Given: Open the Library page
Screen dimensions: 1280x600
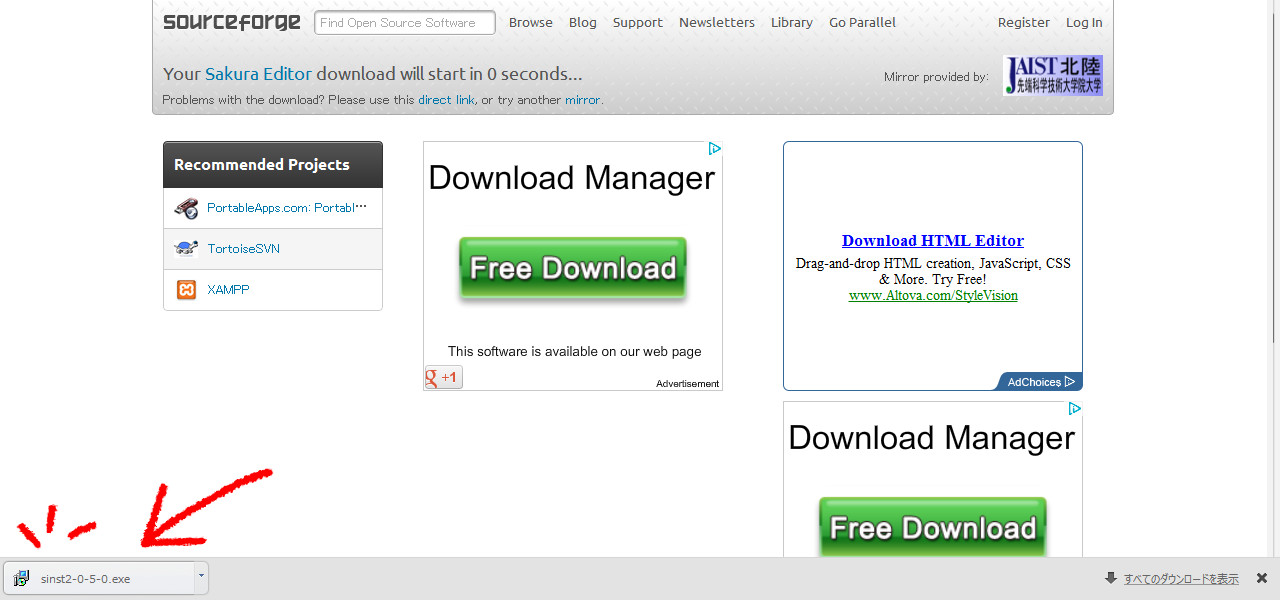Looking at the screenshot, I should (792, 22).
